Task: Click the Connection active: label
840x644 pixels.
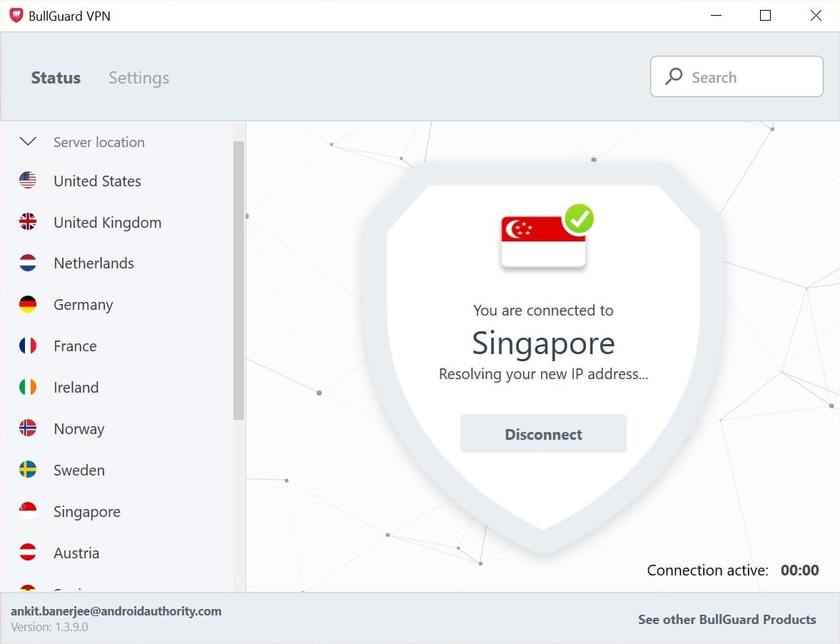Action: tap(708, 570)
